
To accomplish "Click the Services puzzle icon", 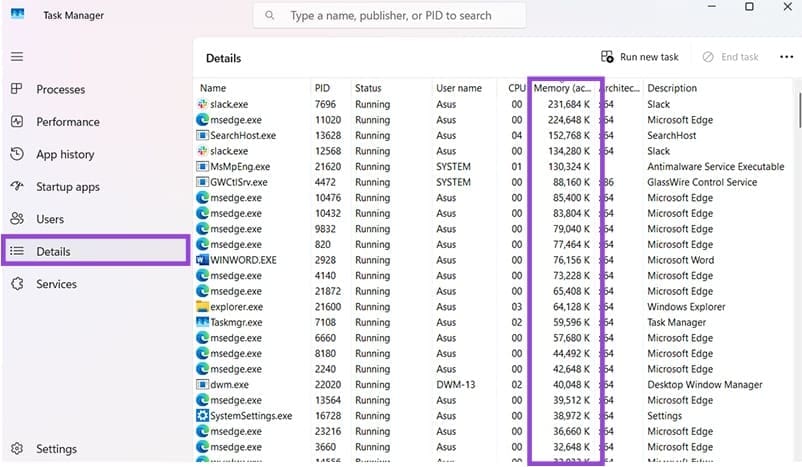I will (x=17, y=283).
